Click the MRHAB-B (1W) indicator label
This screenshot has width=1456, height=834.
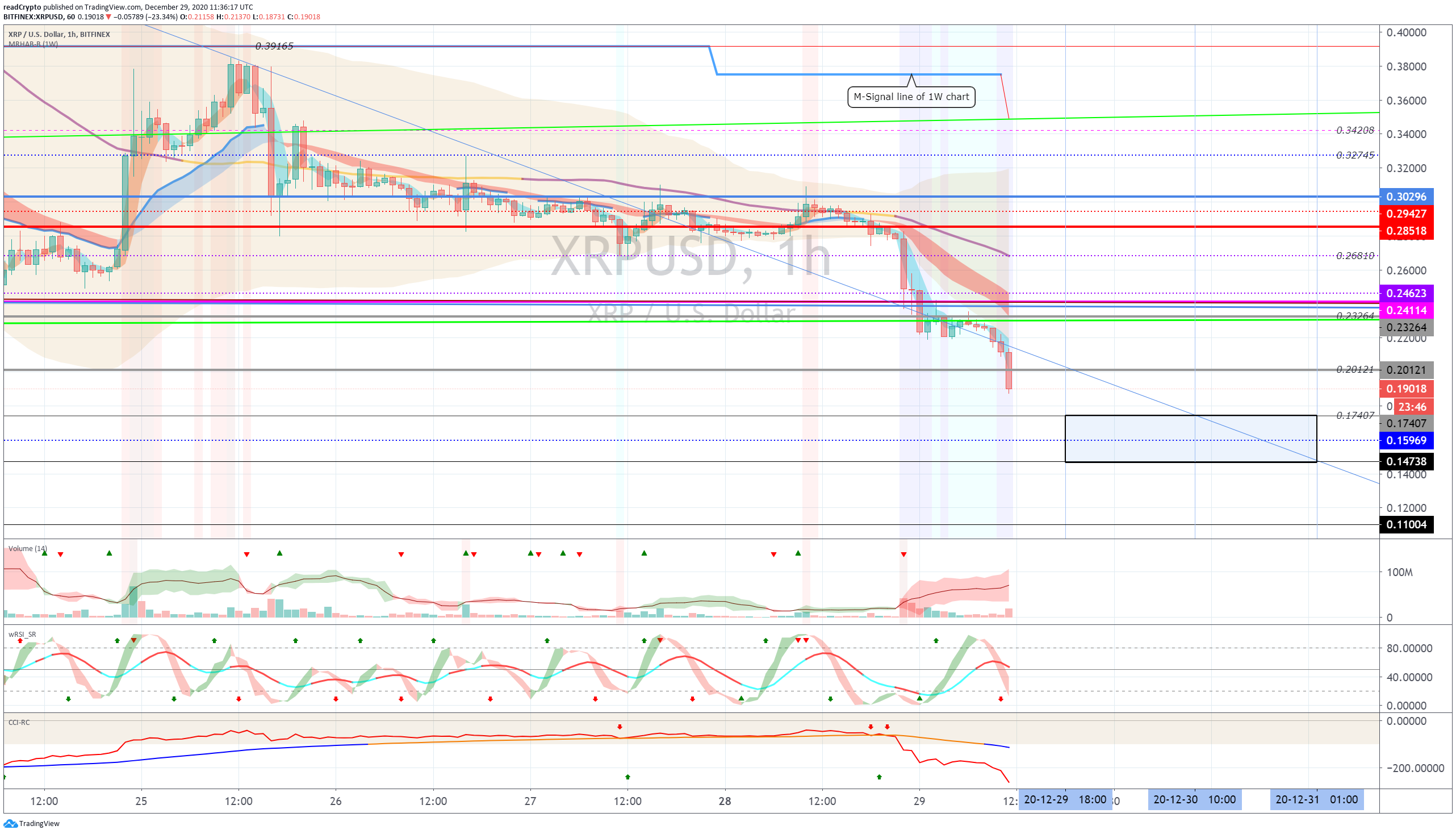32,44
